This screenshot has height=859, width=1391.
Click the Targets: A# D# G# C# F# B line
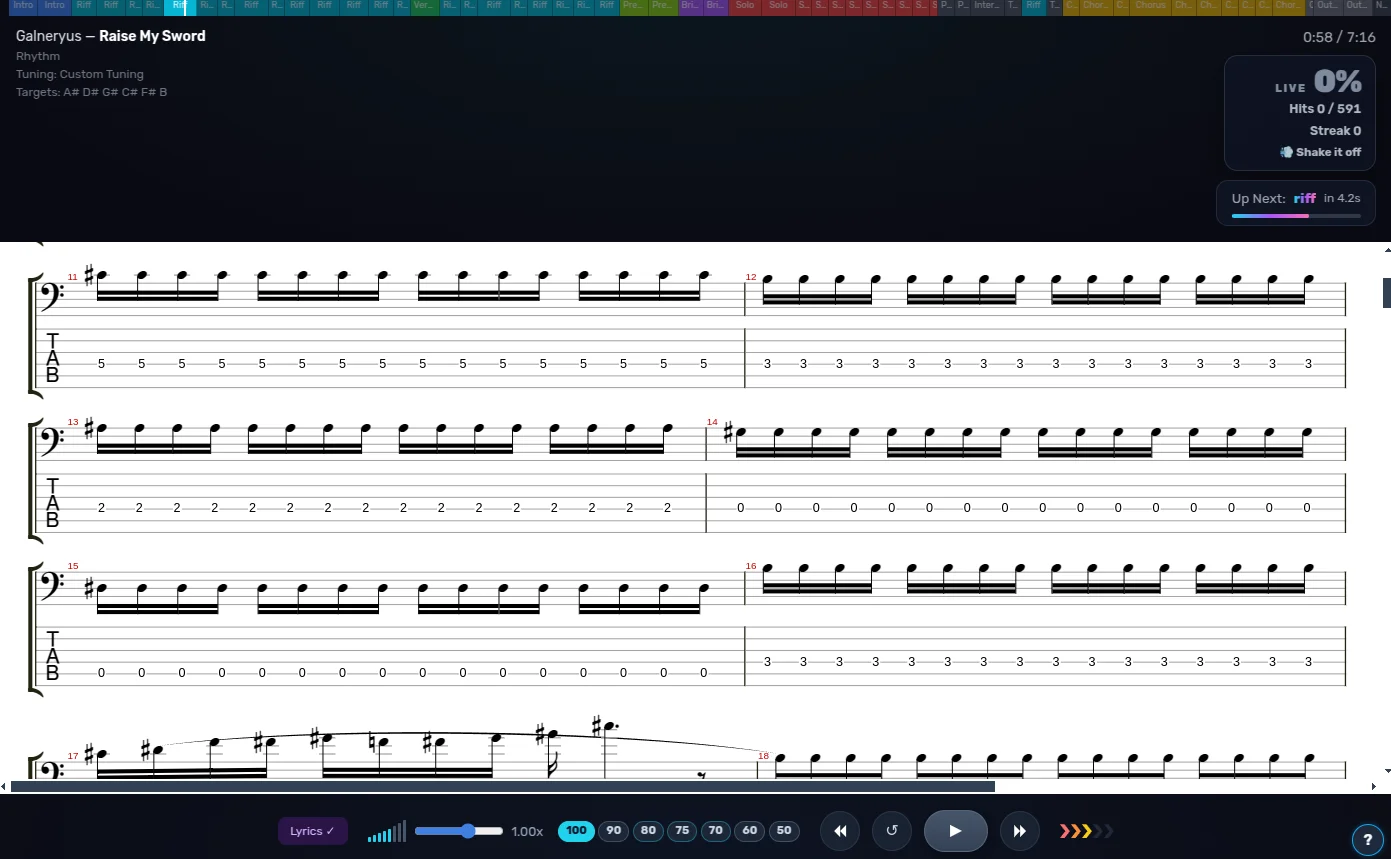point(92,92)
